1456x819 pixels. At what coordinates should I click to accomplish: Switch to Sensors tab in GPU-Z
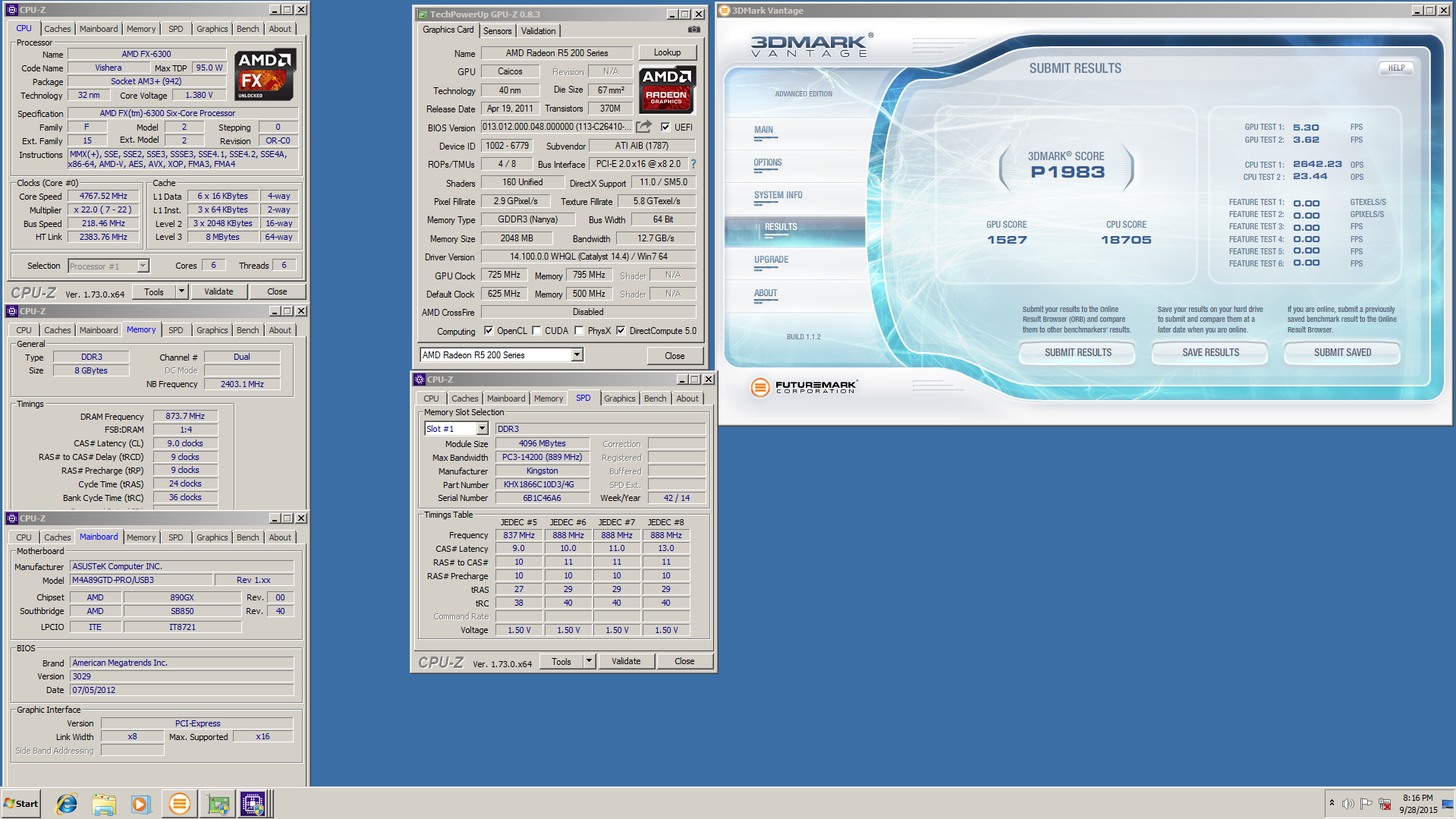tap(497, 31)
